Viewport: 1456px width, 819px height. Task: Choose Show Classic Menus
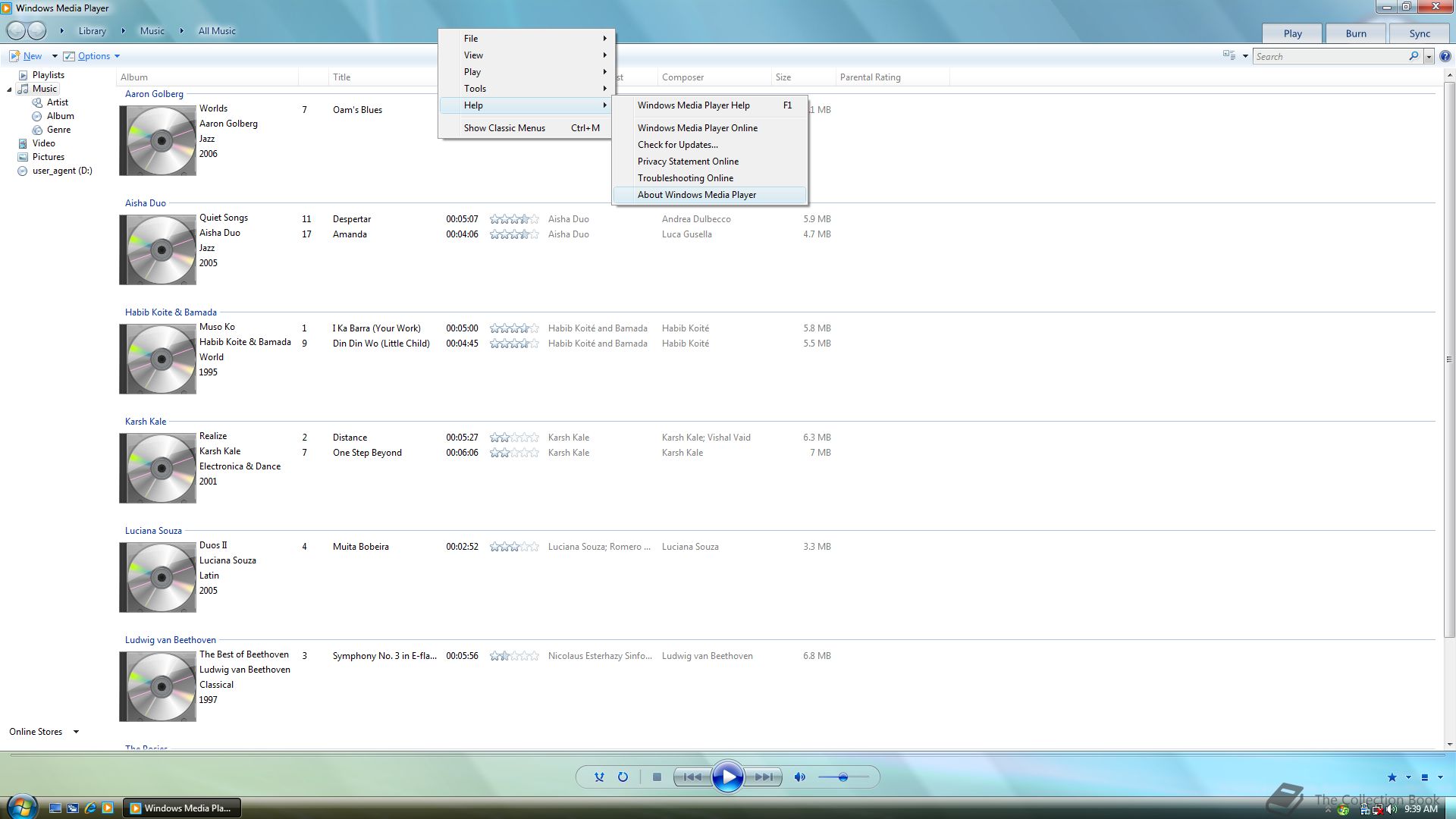(526, 128)
